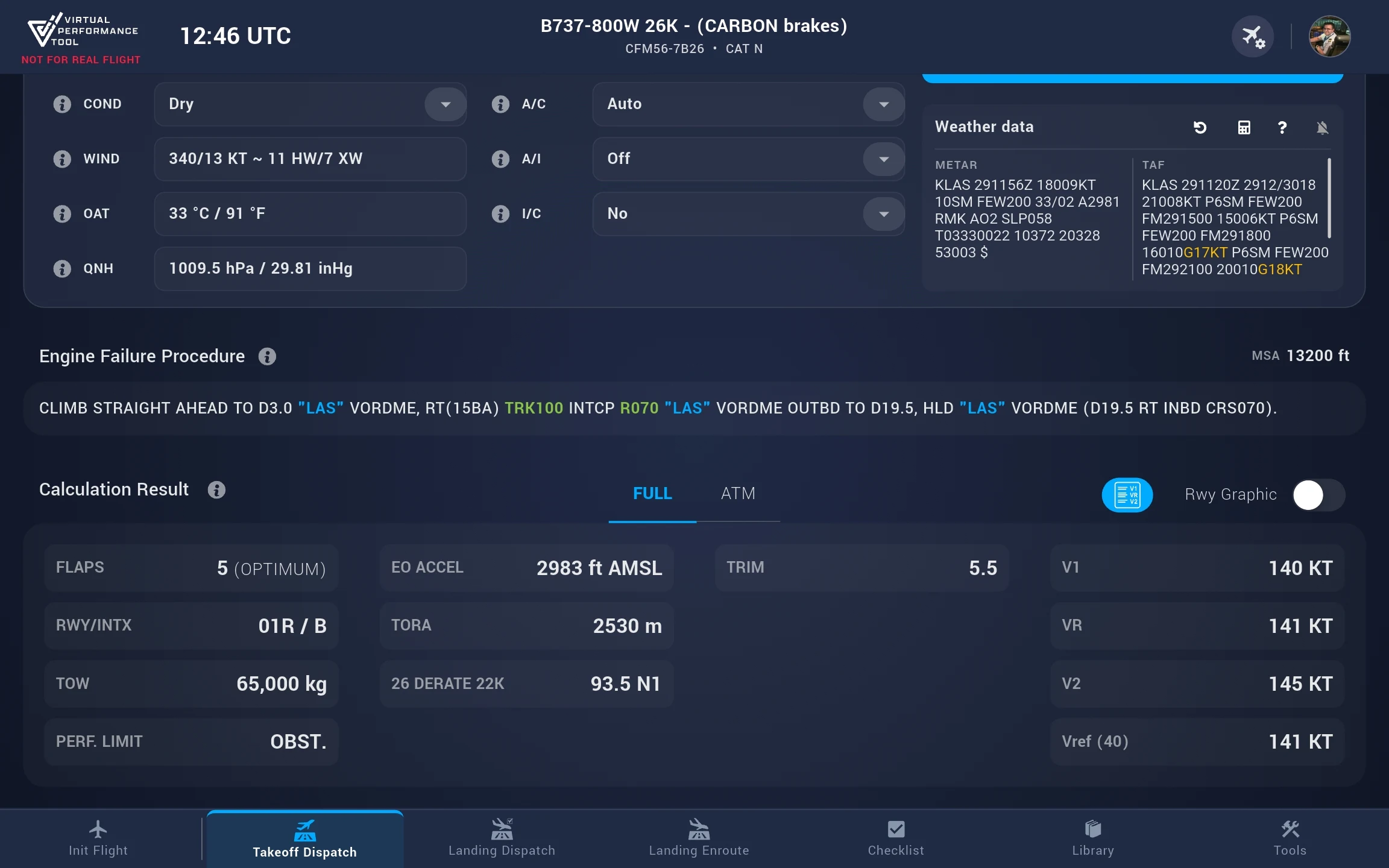Viewport: 1389px width, 868px height.
Task: Expand I/C No dropdown
Action: 884,214
